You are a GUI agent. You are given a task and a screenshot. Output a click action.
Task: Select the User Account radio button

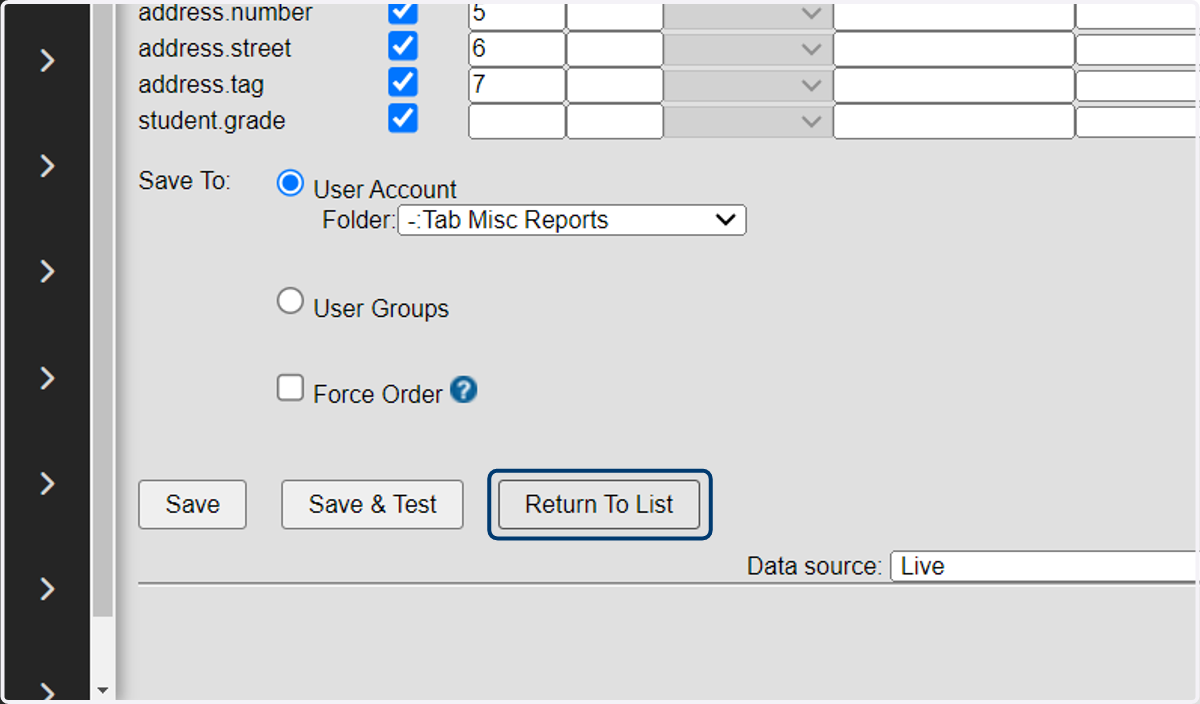point(290,183)
